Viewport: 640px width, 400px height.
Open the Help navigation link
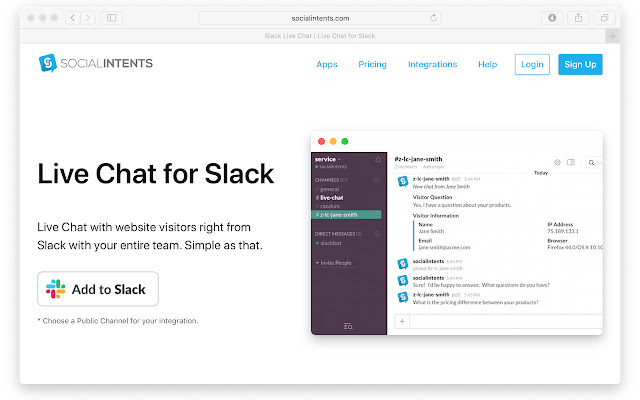tap(487, 64)
